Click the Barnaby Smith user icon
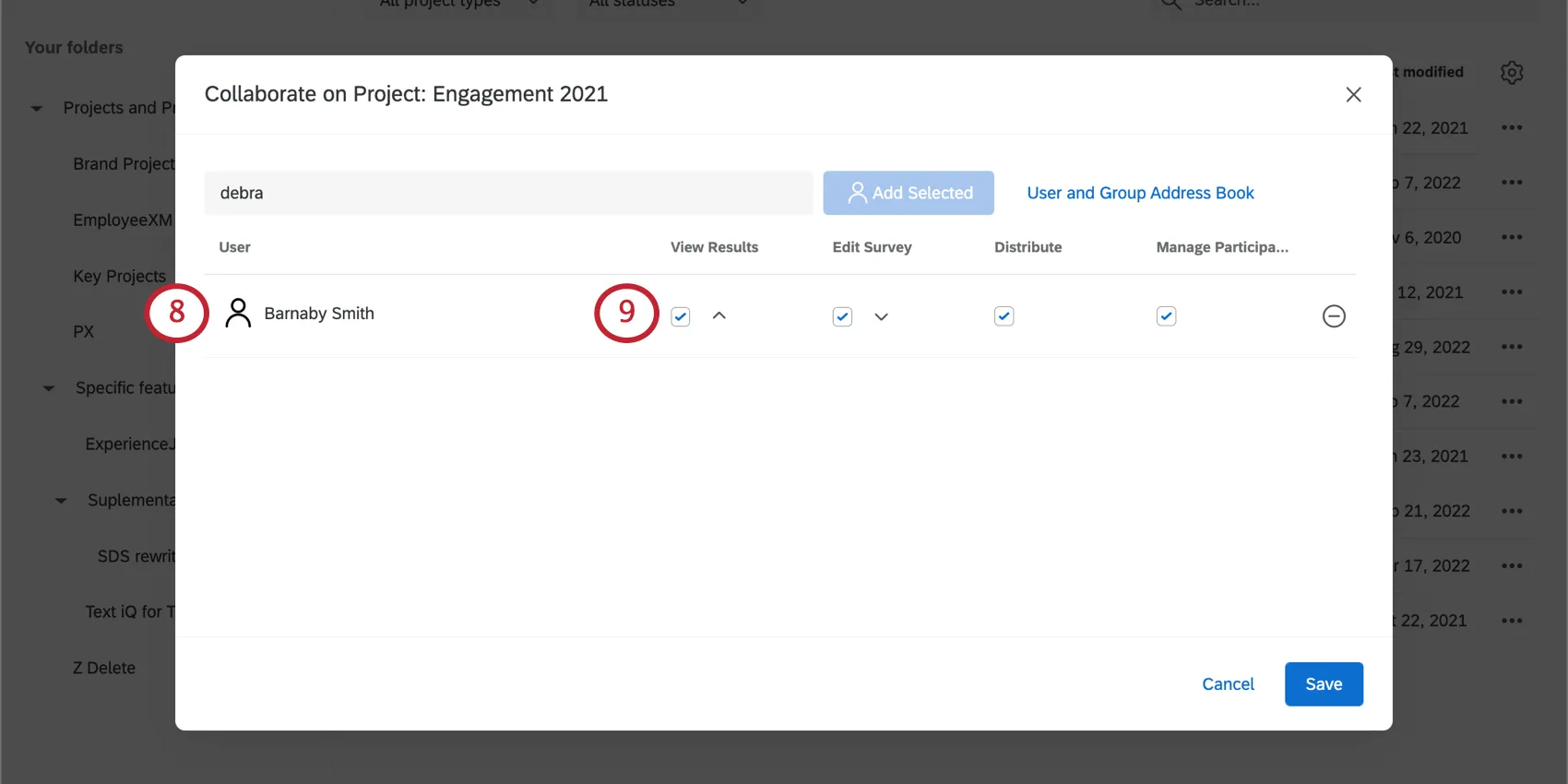1568x784 pixels. tap(238, 314)
